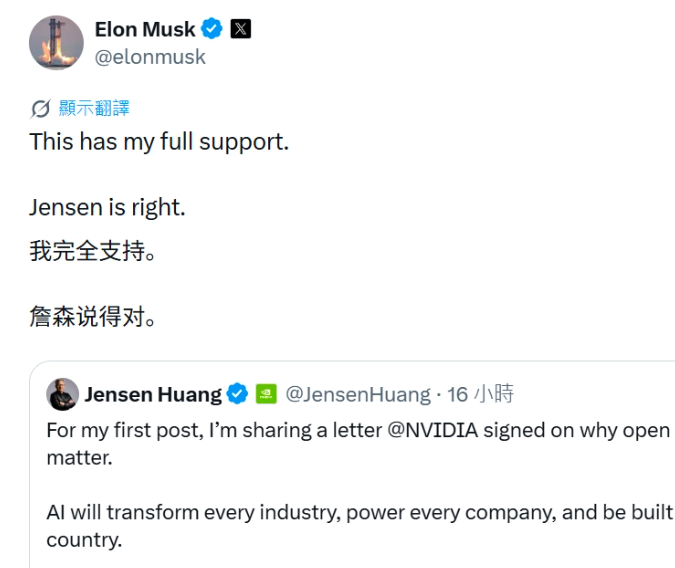Viewport: 675px width, 568px height.
Task: Click the 'AI will transform every industry' paragraph
Action: (x=360, y=526)
